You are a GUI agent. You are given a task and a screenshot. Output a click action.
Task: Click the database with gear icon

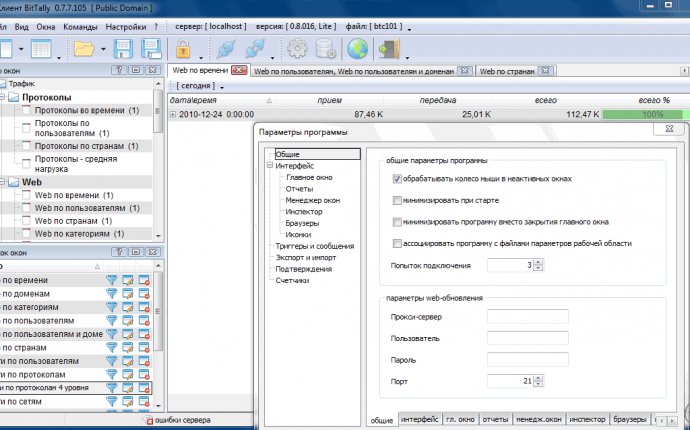[326, 49]
